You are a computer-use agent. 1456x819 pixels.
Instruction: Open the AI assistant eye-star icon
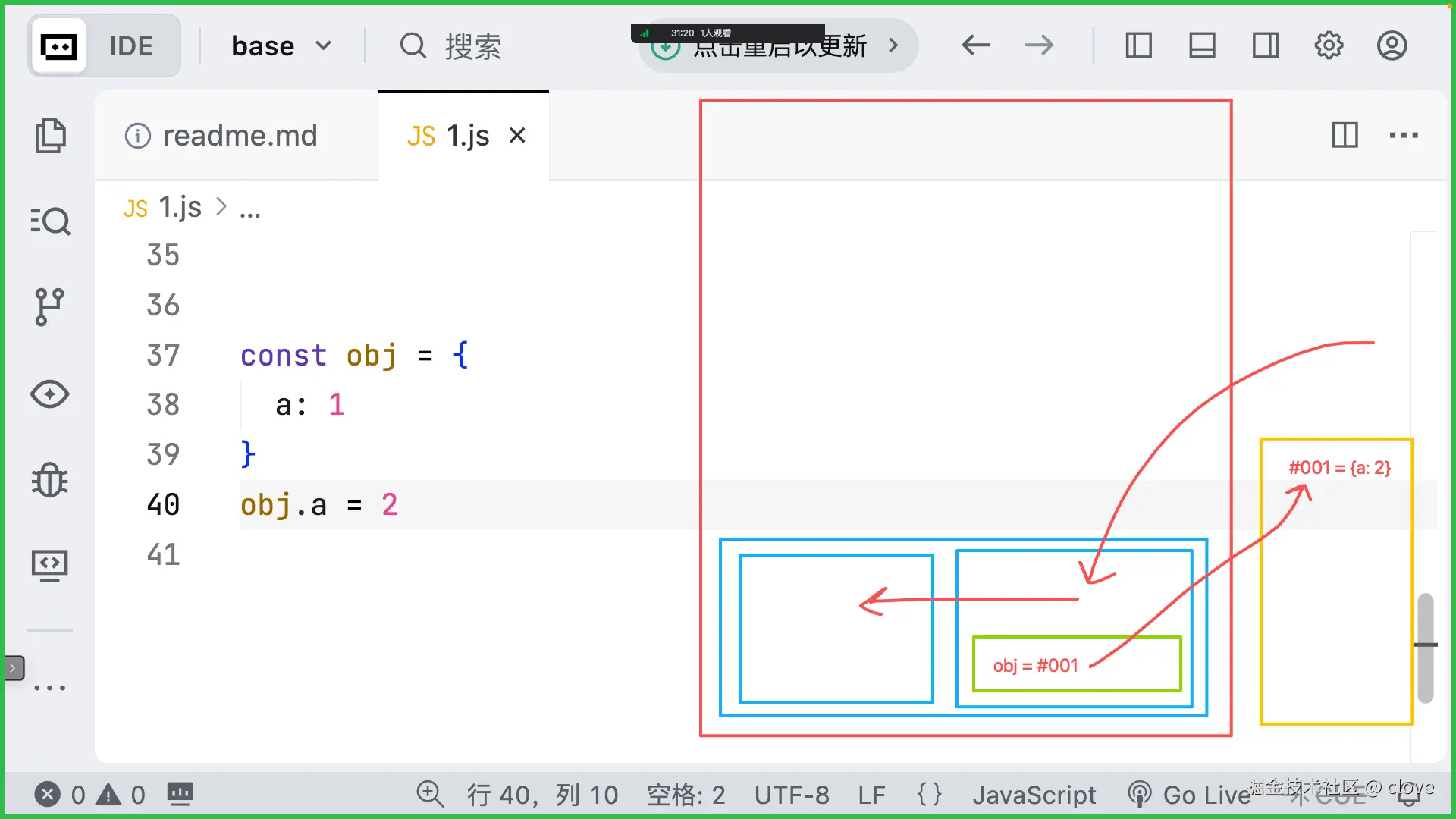pos(50,394)
